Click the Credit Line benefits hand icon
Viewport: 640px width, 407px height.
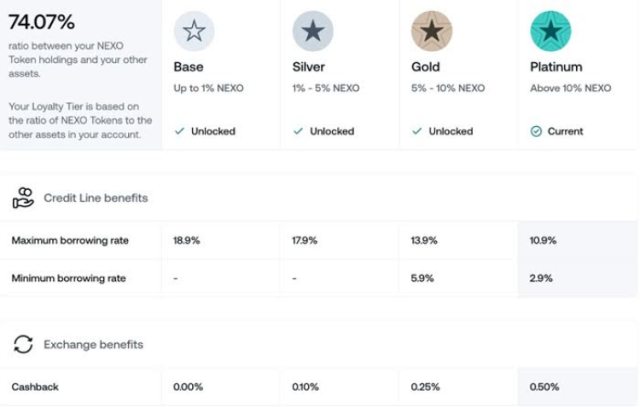(23, 198)
